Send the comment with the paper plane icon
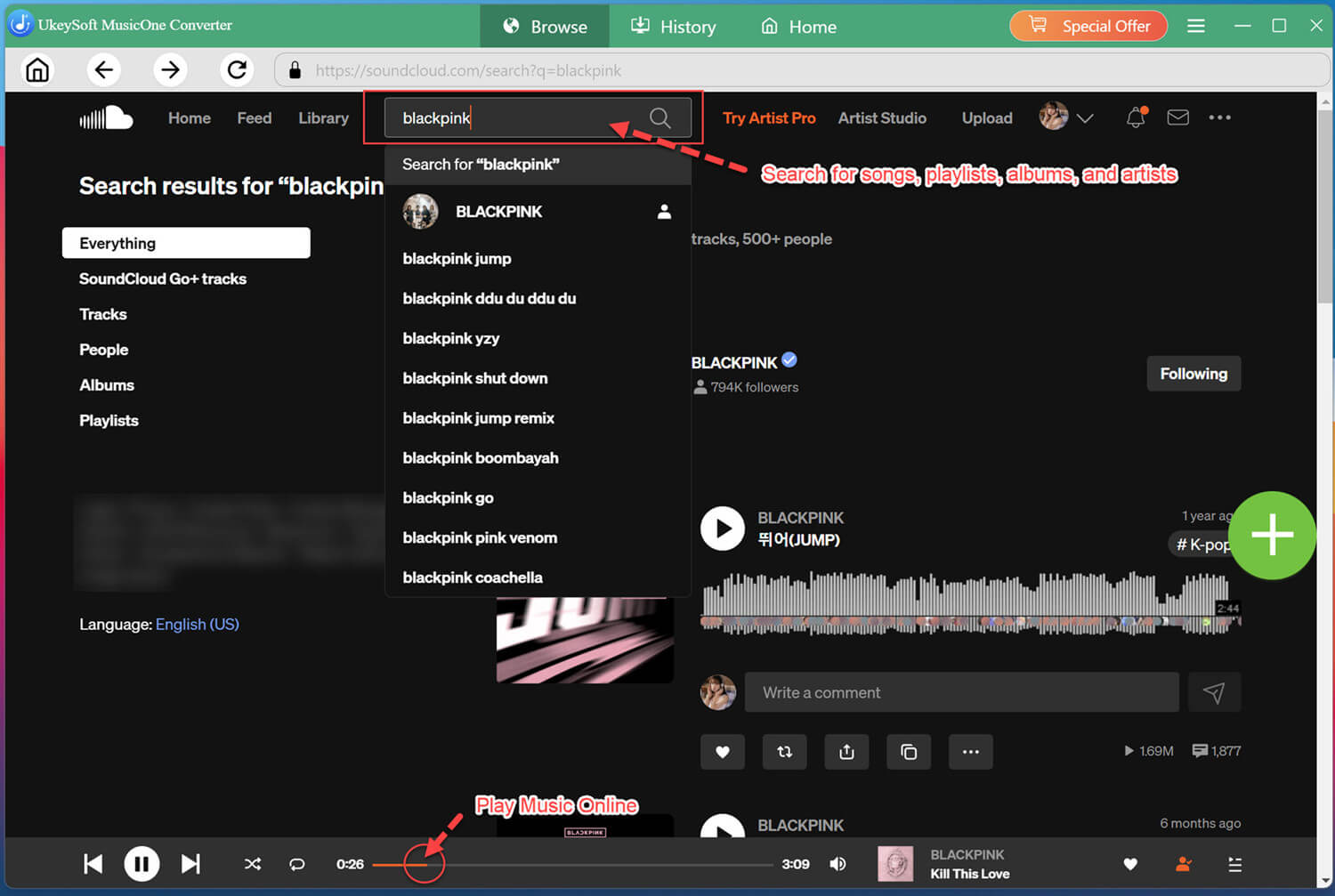This screenshot has height=896, width=1335. (1214, 692)
